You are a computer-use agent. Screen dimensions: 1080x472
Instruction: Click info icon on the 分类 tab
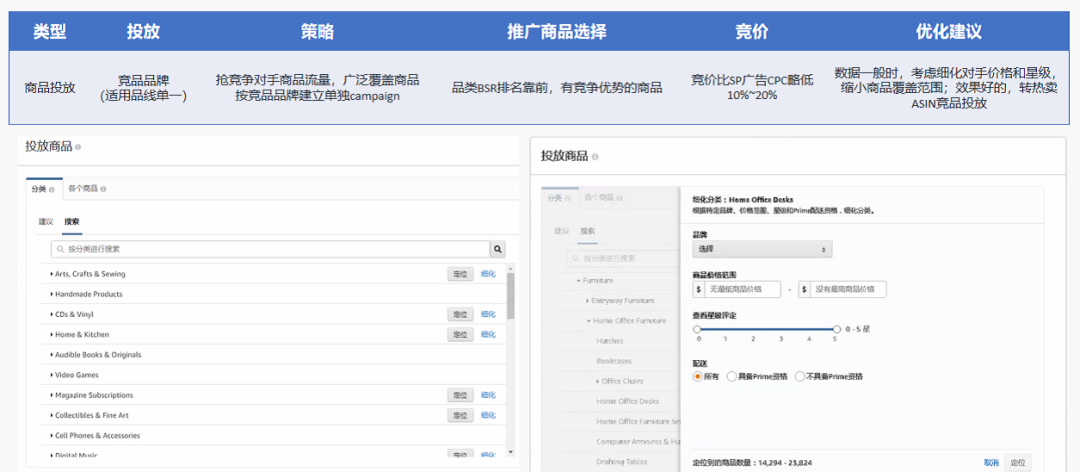[x=51, y=189]
